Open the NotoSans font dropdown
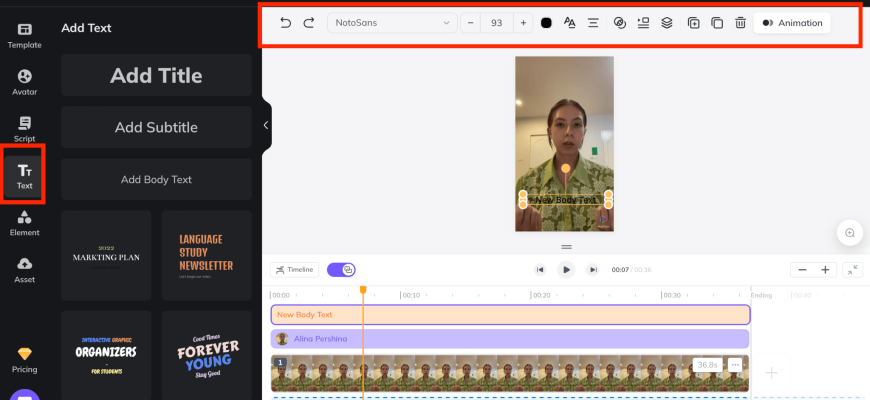870x400 pixels. pyautogui.click(x=392, y=22)
